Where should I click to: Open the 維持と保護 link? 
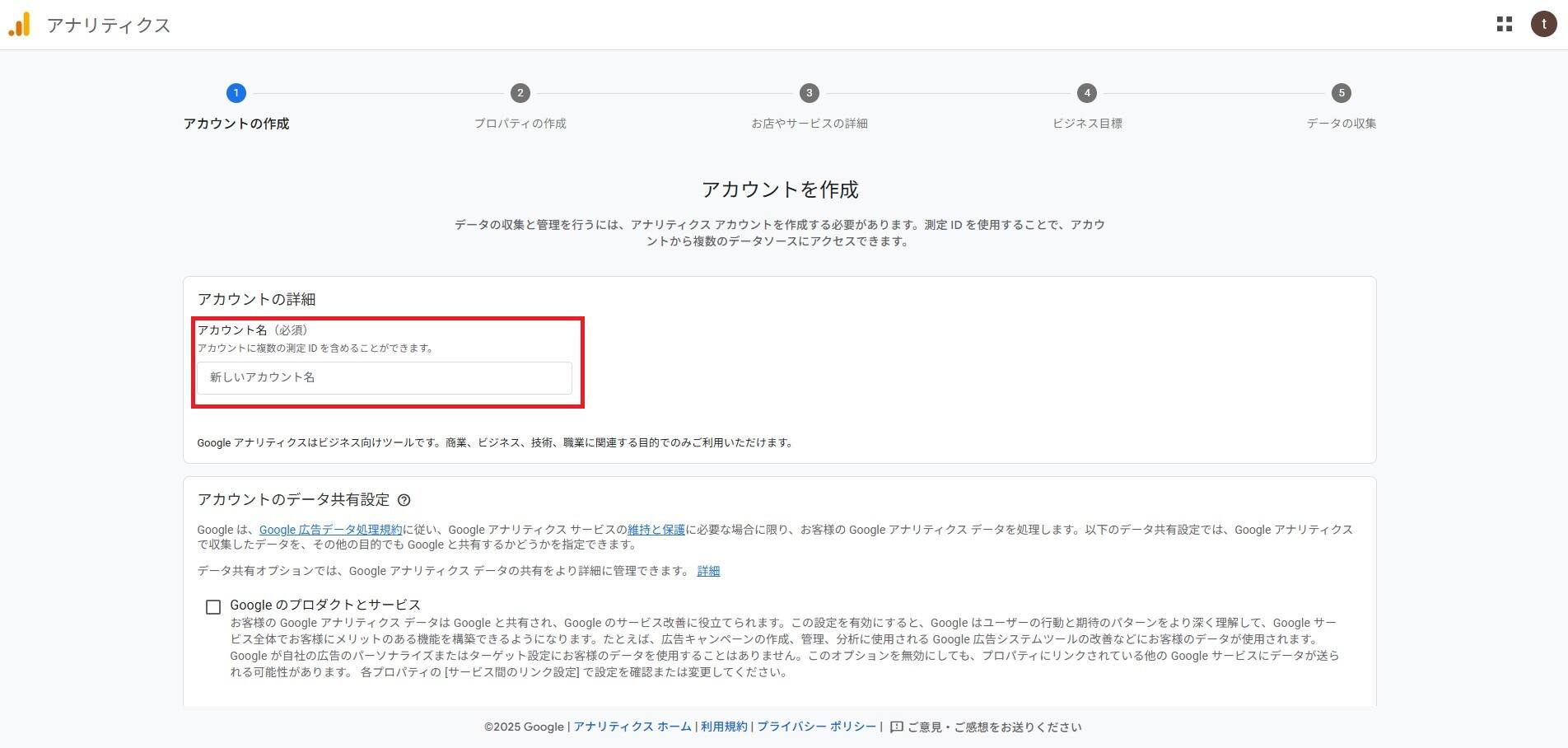tap(656, 530)
